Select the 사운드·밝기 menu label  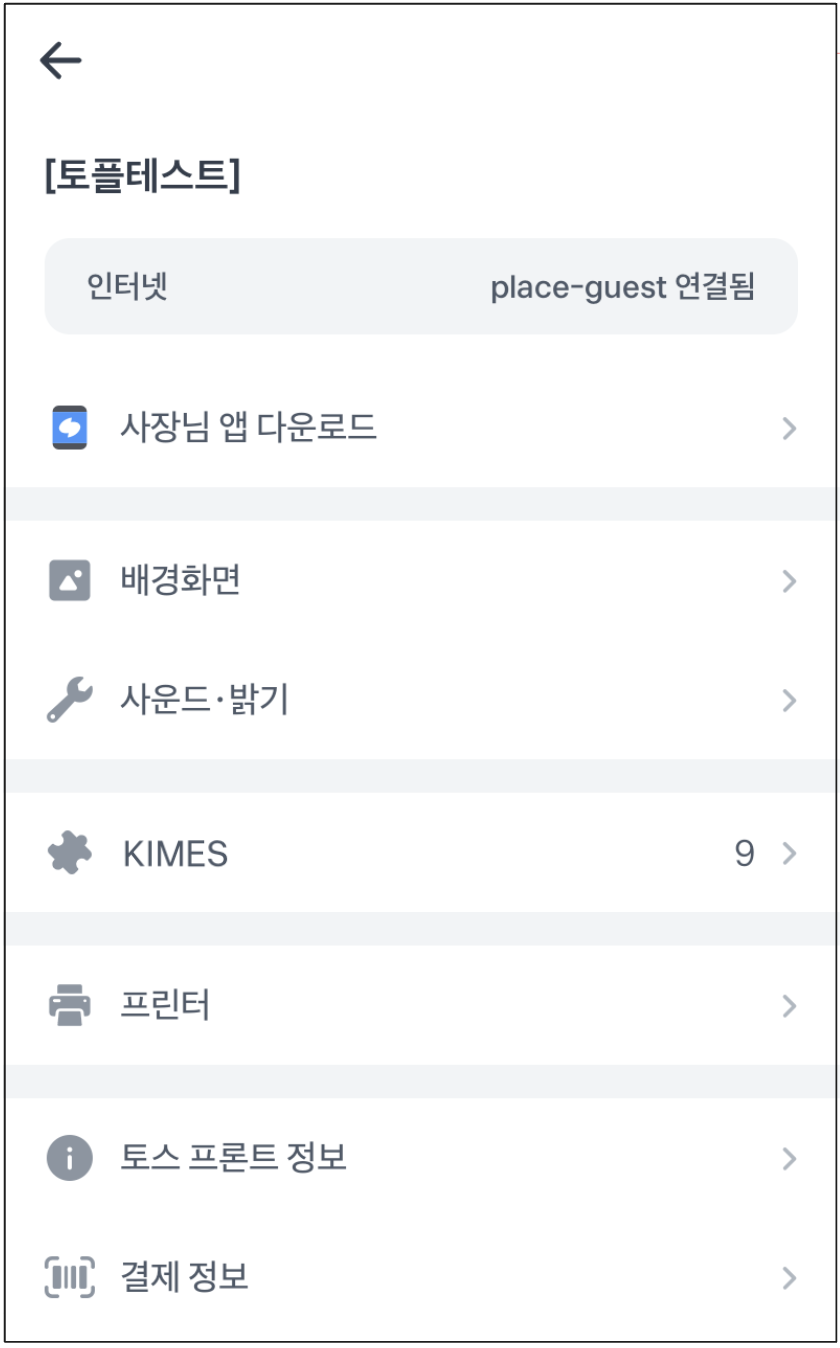pyautogui.click(x=204, y=700)
